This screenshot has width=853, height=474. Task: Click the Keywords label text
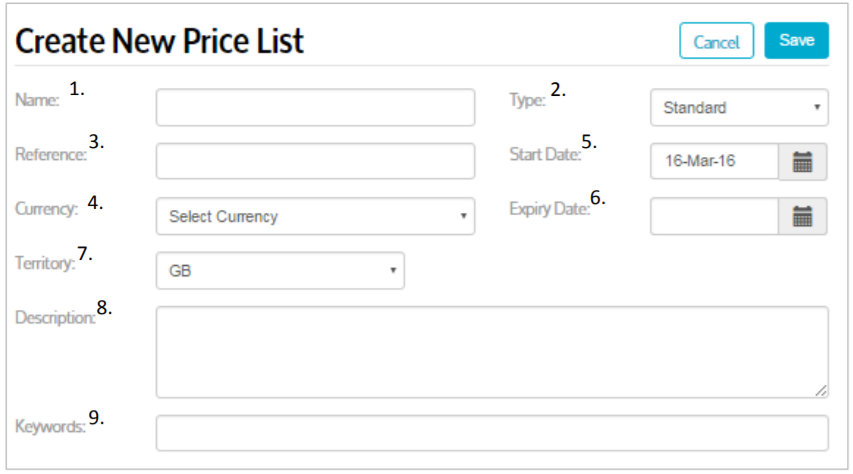50,426
